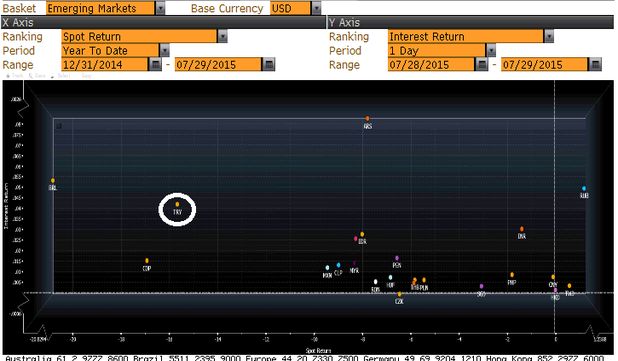The height and width of the screenshot is (361, 618).
Task: Click the X Axis section header
Action: tap(163, 22)
